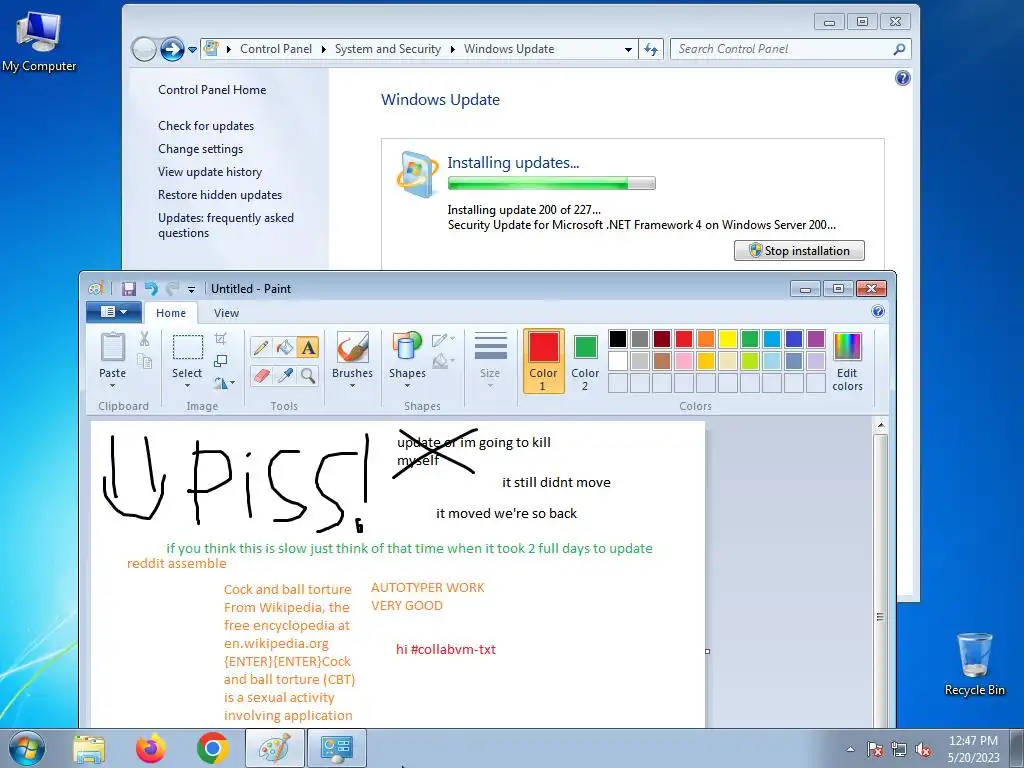Click Windows Update in the breadcrumb
1024x768 pixels.
tap(509, 49)
